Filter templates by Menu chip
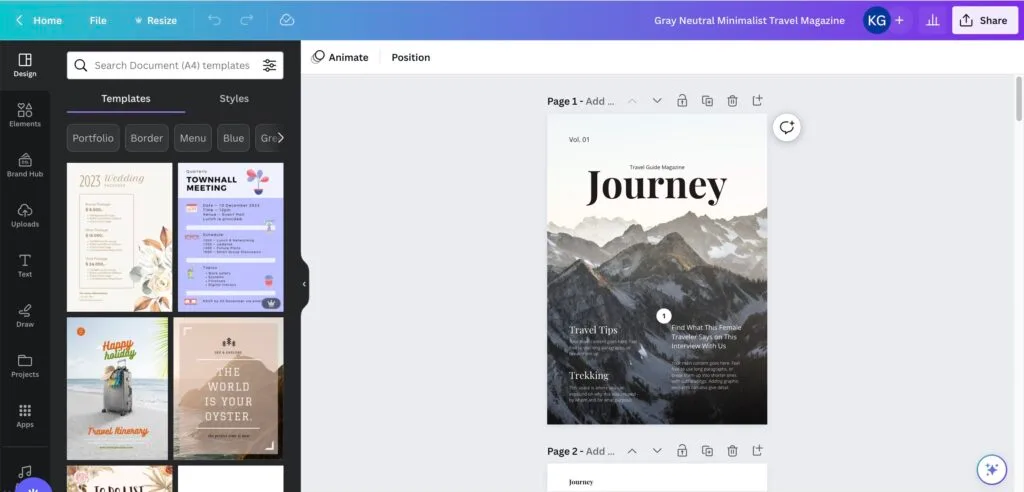The image size is (1024, 492). [x=193, y=138]
